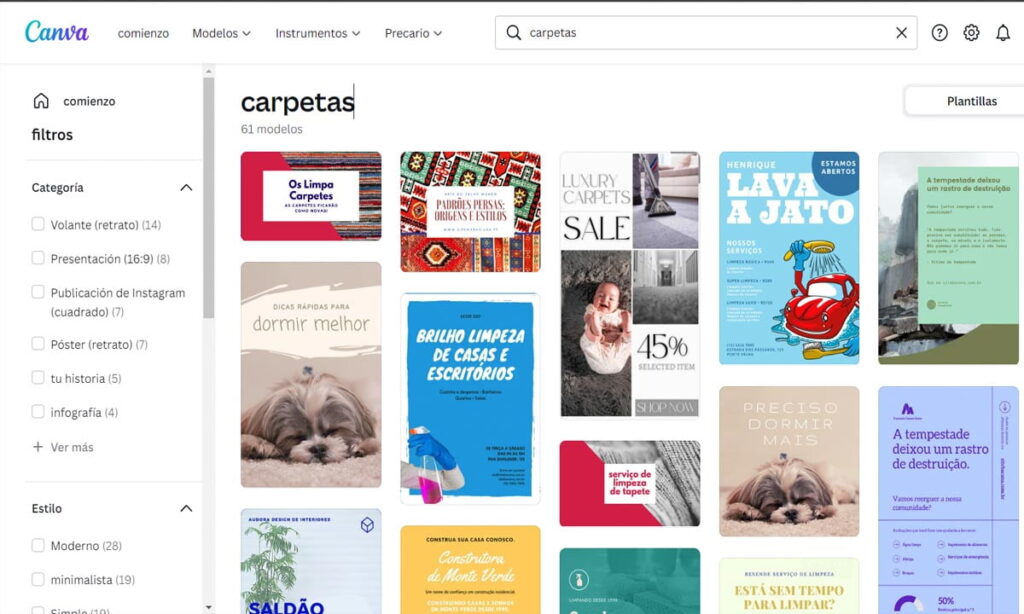Open the Instrumentos menu
Screen dimensions: 1024x614
point(317,33)
